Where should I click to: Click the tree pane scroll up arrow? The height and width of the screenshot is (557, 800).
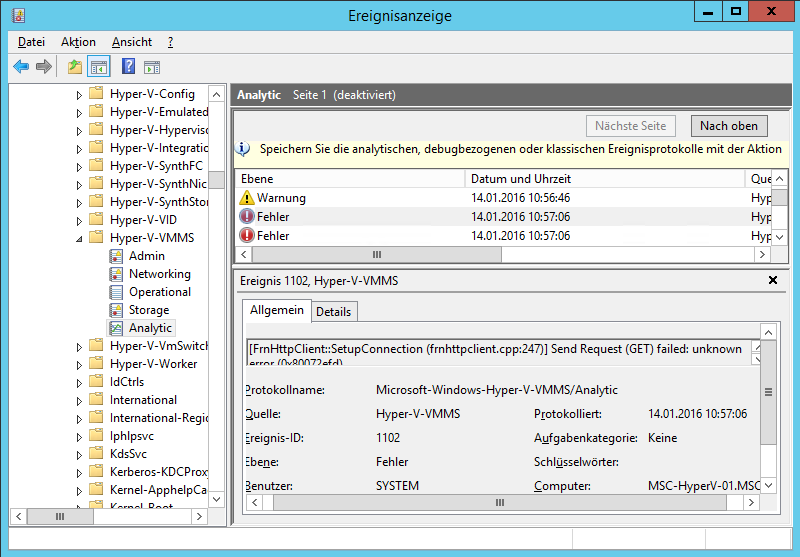217,95
